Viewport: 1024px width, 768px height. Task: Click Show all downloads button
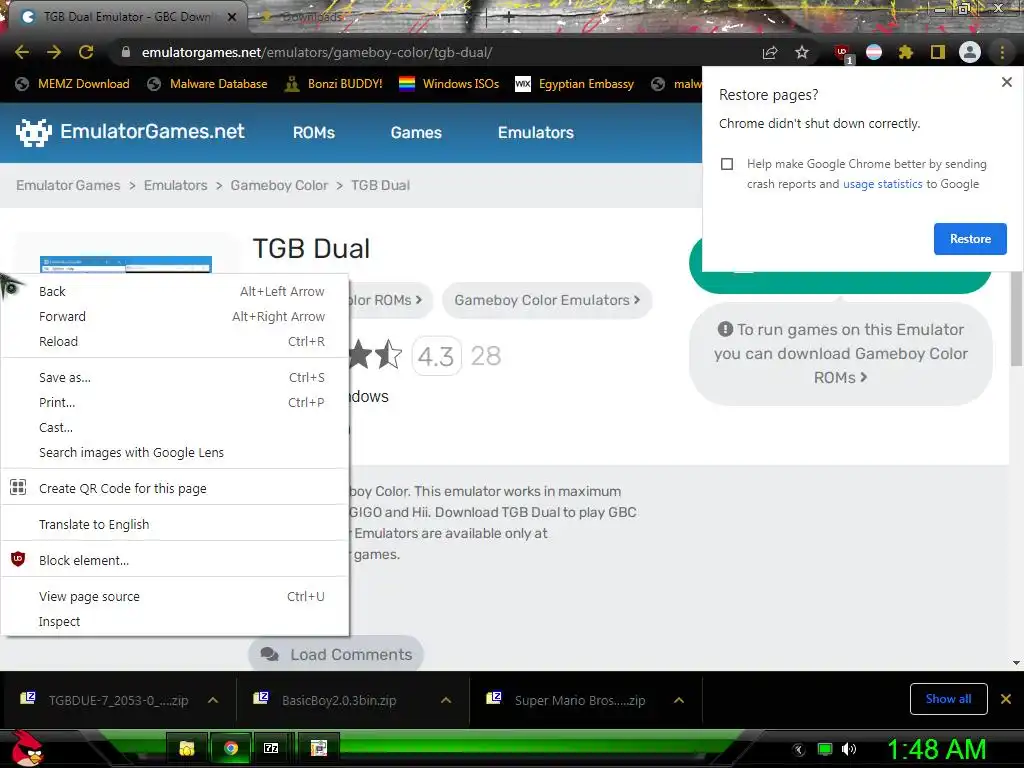[x=948, y=699]
